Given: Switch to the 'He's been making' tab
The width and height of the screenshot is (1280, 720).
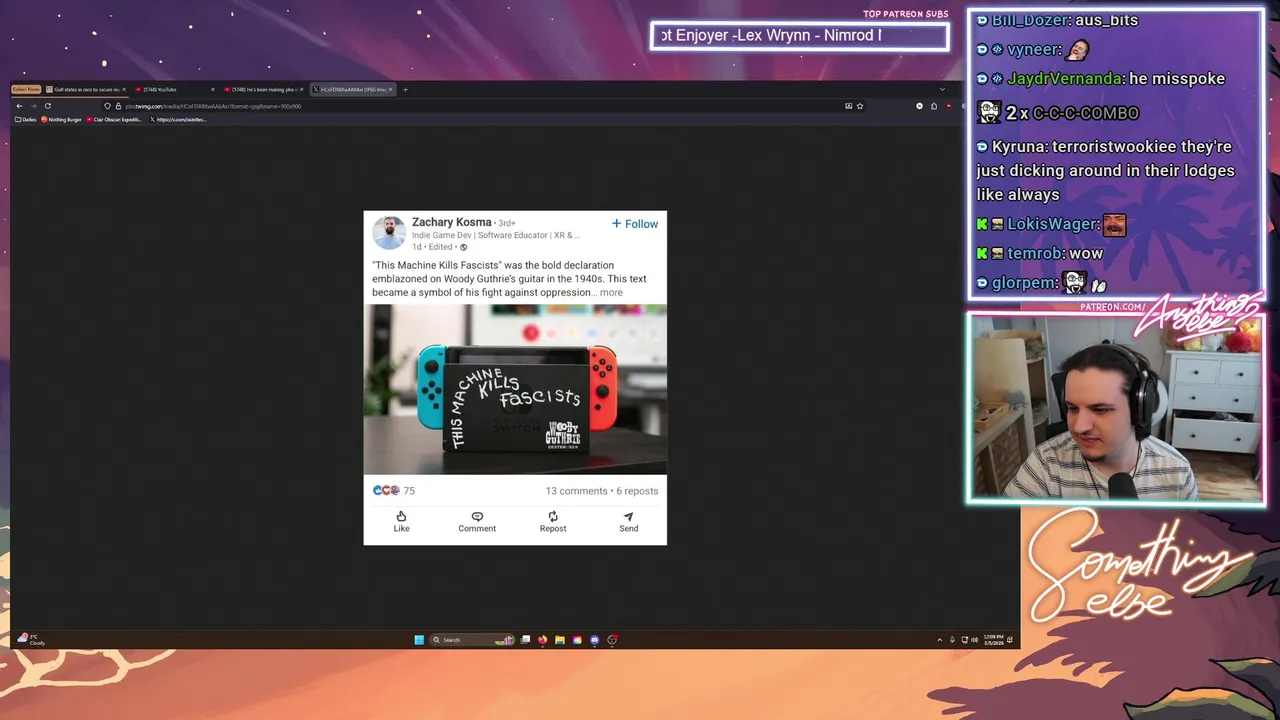Looking at the screenshot, I should point(263,89).
